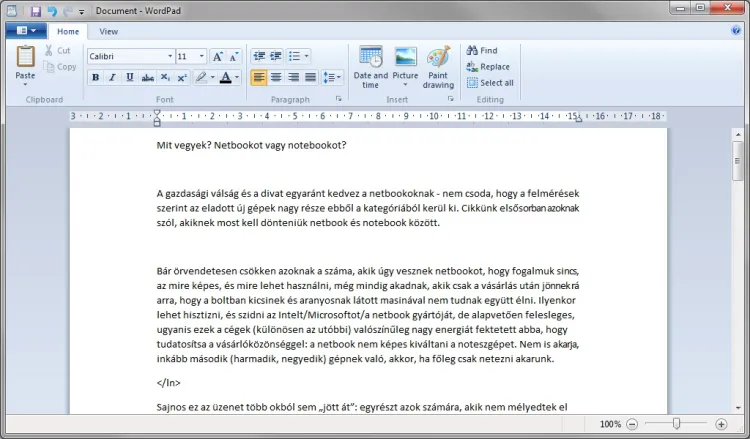Click the vertical scrollbar thumb
The image size is (750, 439).
[738, 161]
